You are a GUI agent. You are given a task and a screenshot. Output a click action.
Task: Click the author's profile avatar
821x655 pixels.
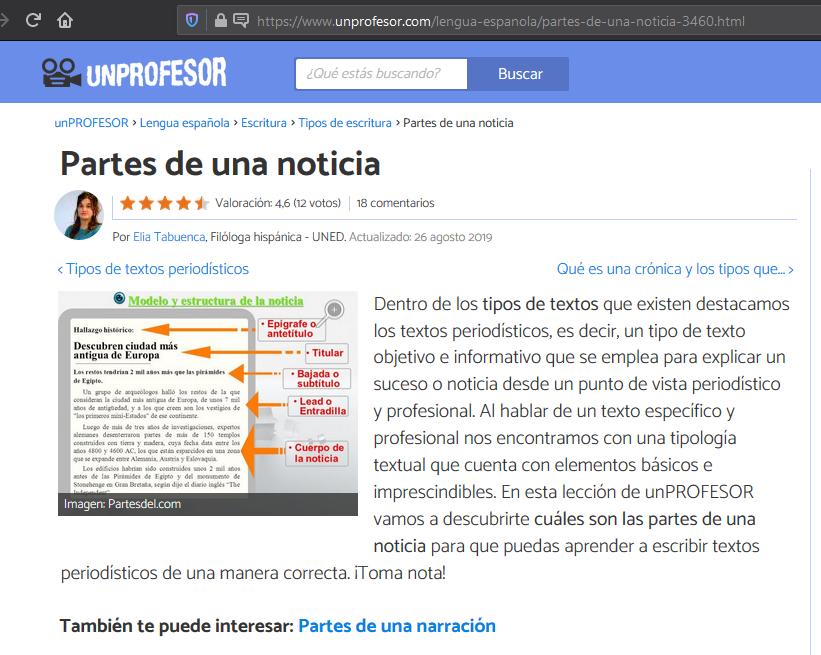pos(79,215)
